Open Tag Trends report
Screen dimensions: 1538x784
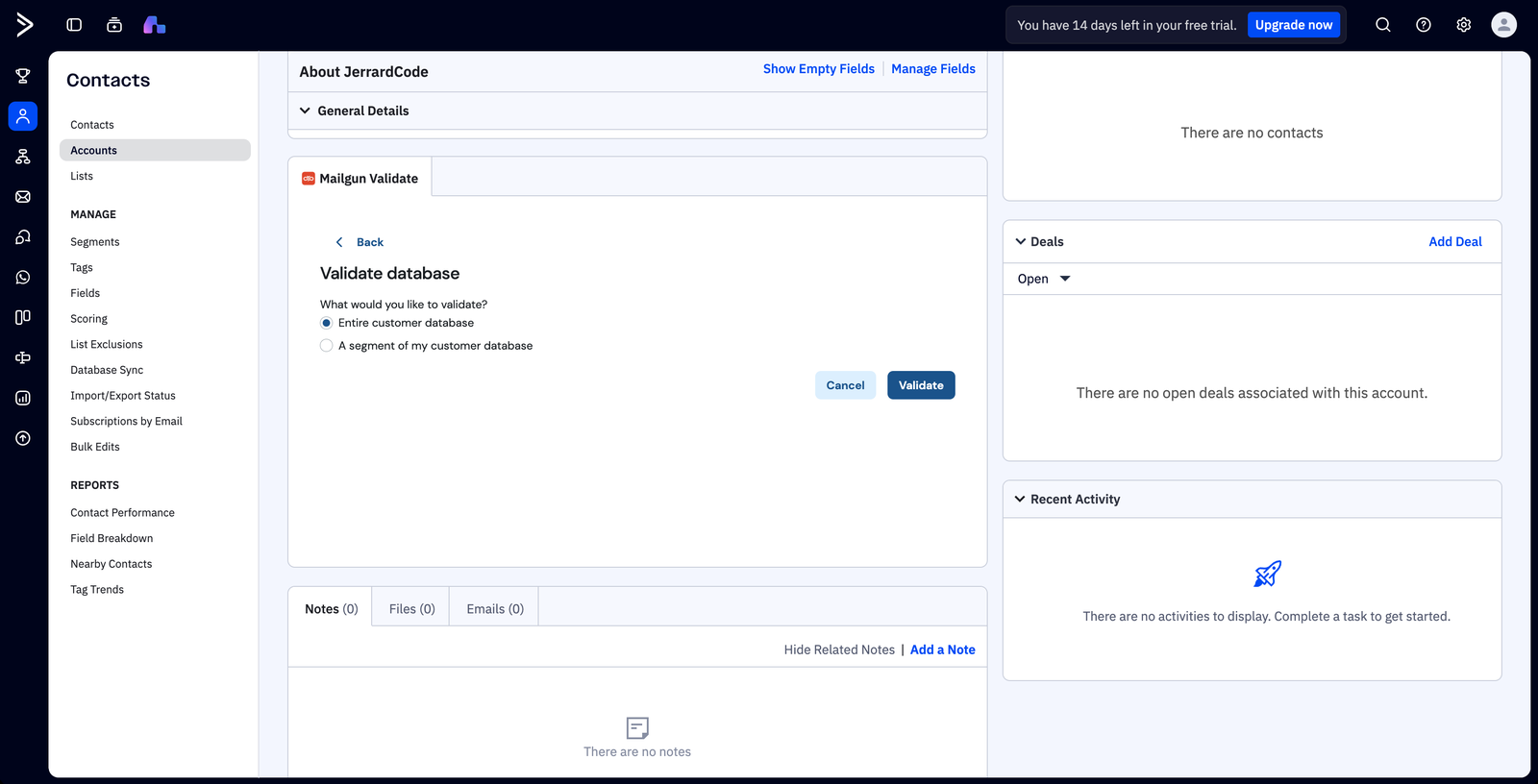(97, 590)
